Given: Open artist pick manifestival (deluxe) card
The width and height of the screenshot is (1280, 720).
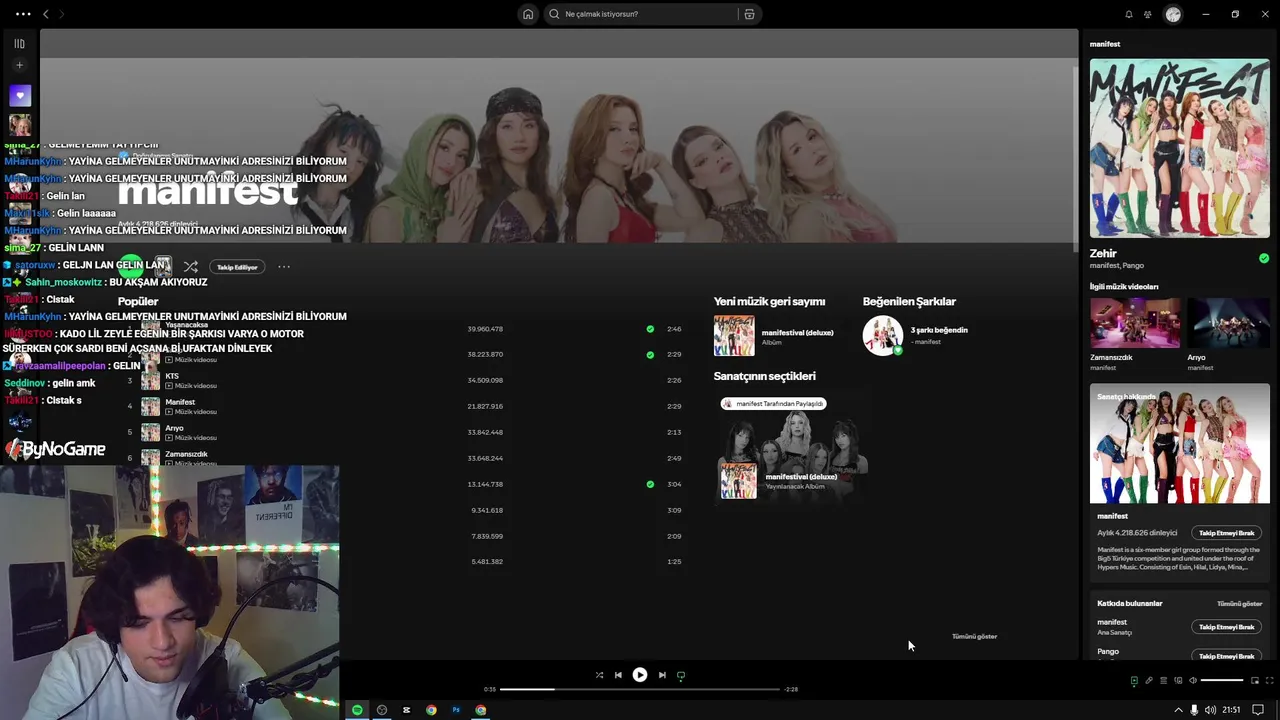Looking at the screenshot, I should [x=793, y=455].
